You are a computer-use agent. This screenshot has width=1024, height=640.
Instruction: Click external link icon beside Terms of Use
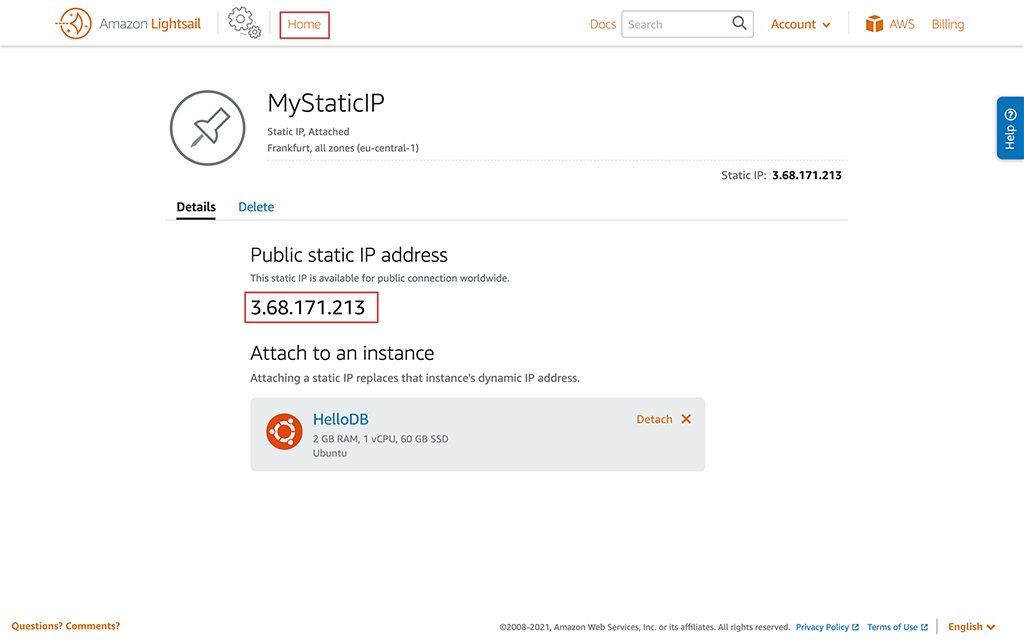[924, 627]
